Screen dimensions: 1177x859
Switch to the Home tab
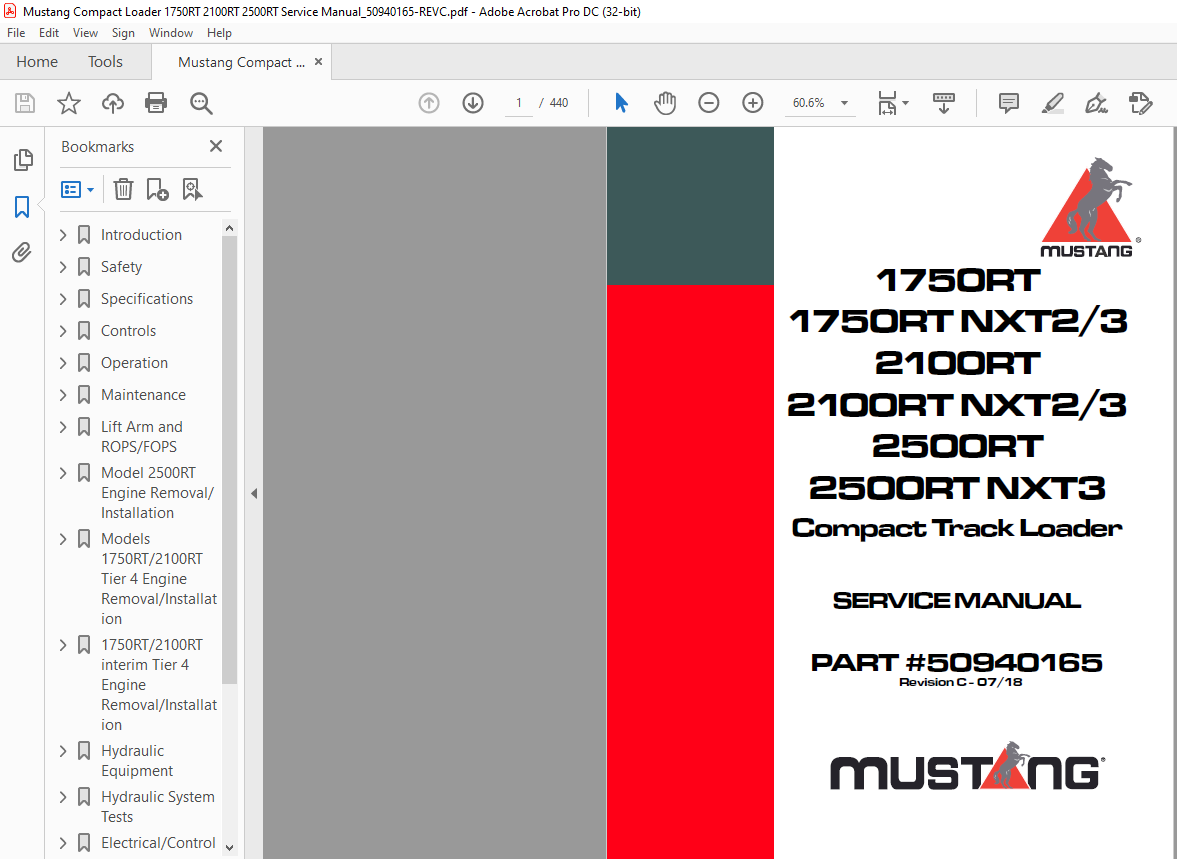37,62
